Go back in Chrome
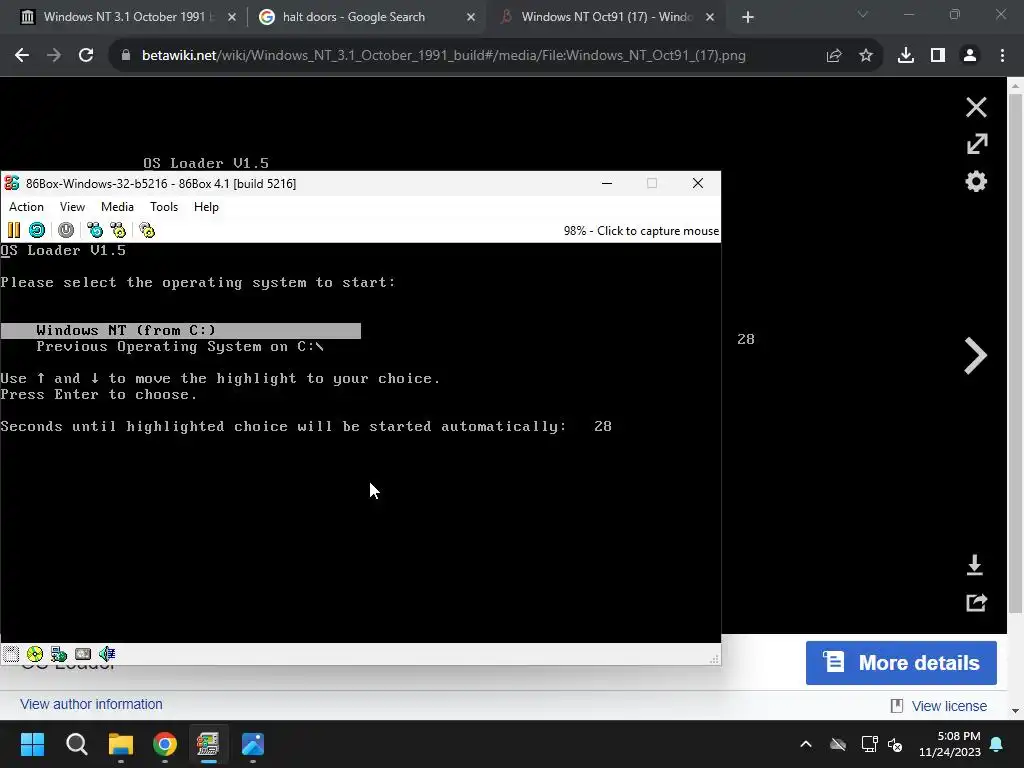This screenshot has height=768, width=1024. pyautogui.click(x=22, y=56)
